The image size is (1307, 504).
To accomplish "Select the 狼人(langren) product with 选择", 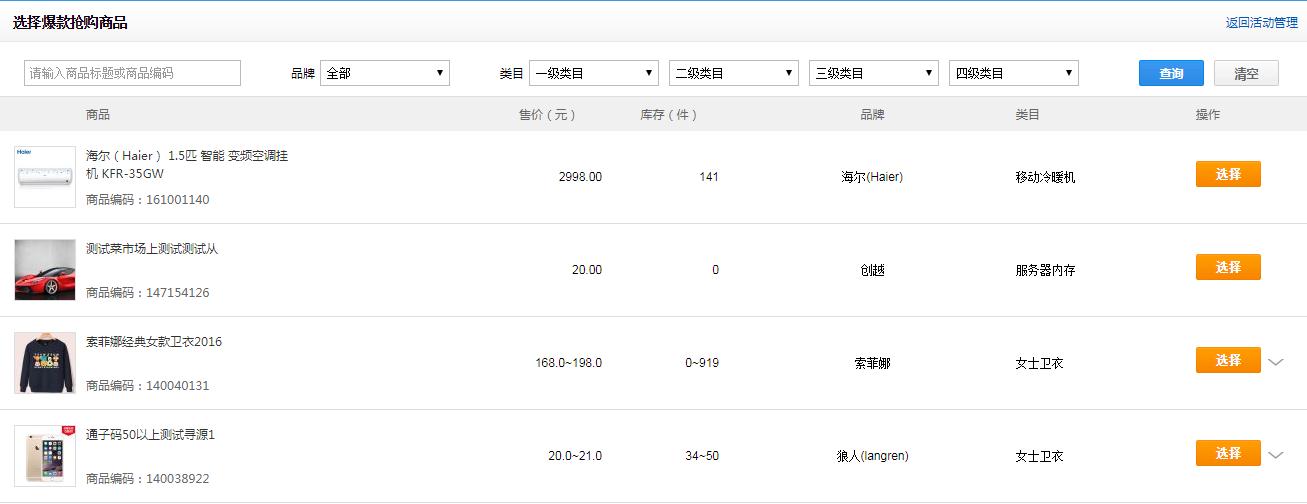I will [1228, 453].
